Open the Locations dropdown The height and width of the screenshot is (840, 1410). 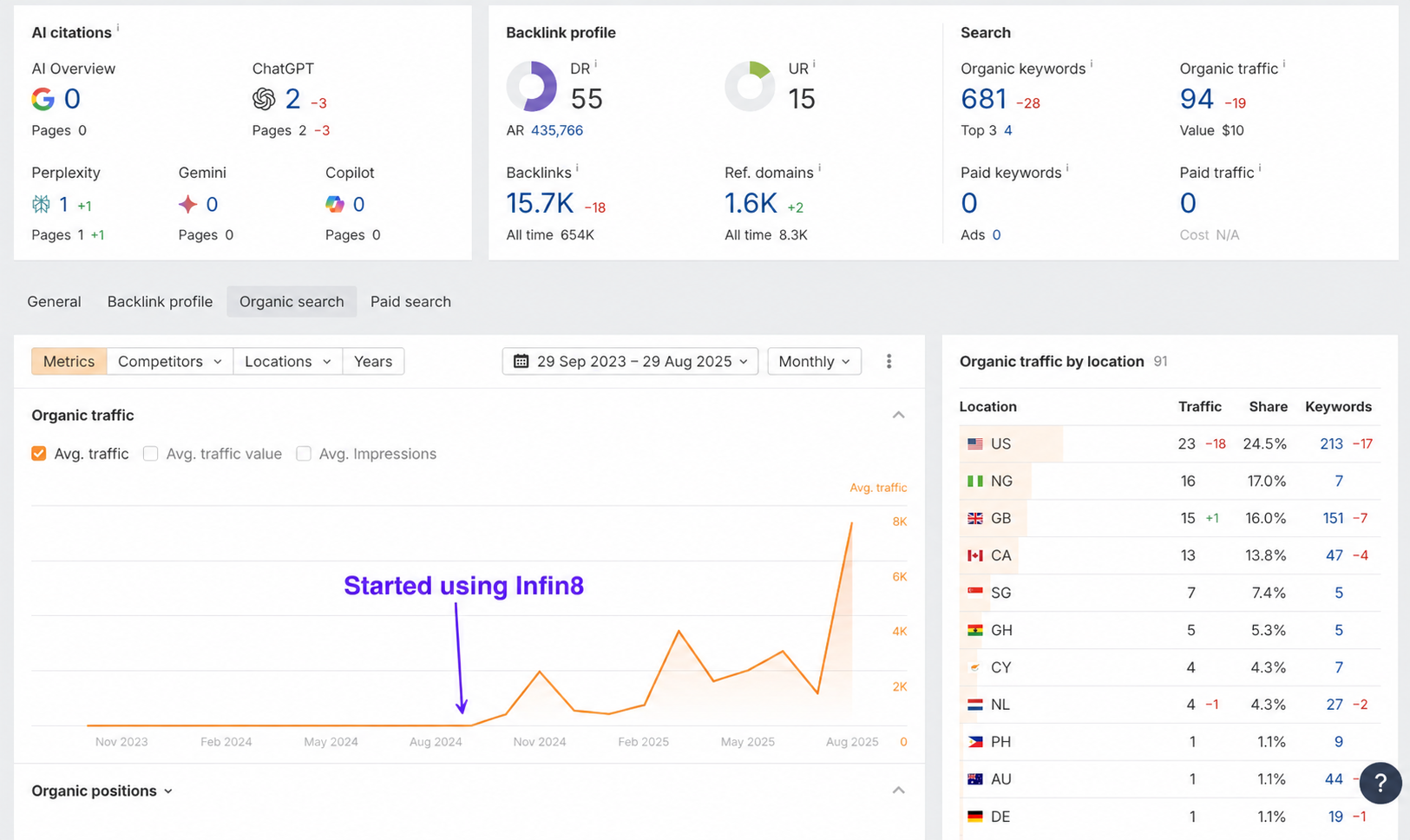pyautogui.click(x=288, y=361)
